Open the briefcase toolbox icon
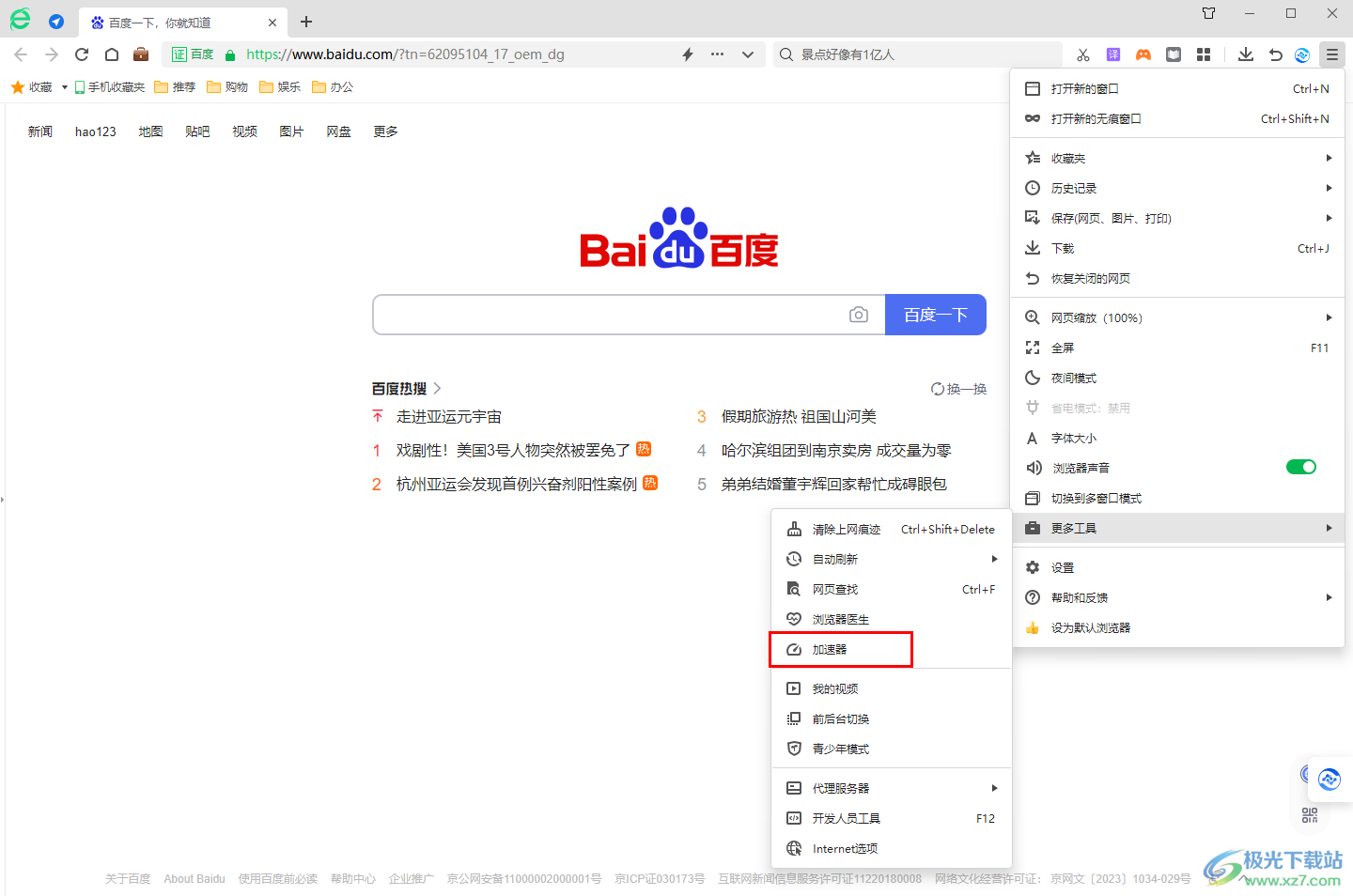Image resolution: width=1353 pixels, height=896 pixels. click(141, 54)
